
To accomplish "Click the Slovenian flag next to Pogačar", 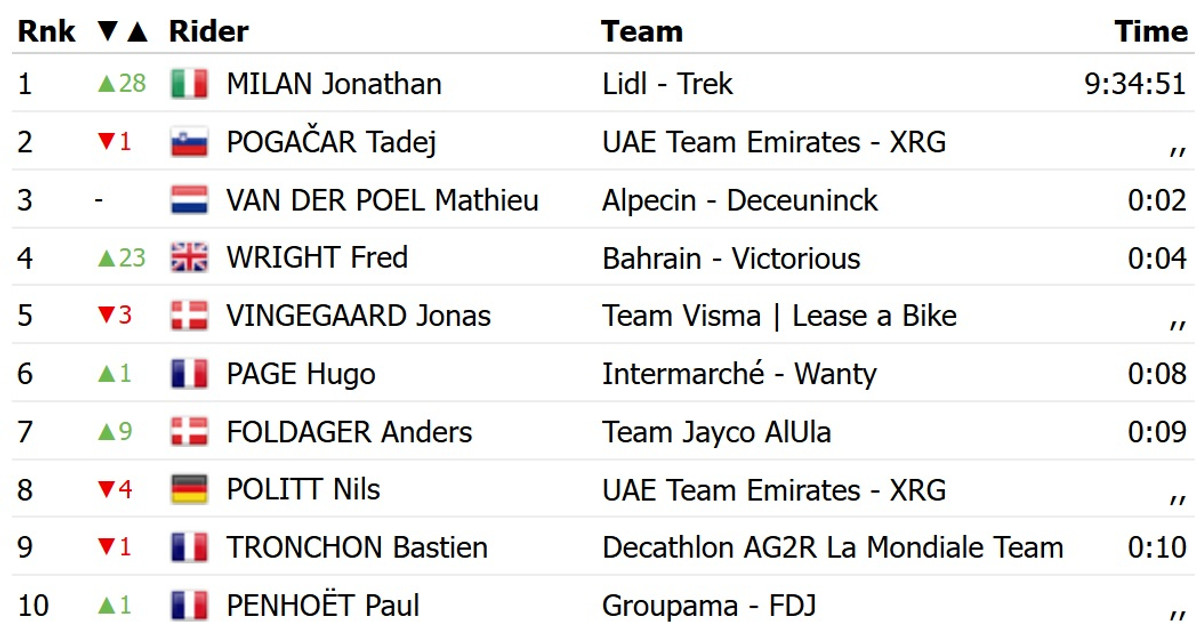I will tap(189, 142).
